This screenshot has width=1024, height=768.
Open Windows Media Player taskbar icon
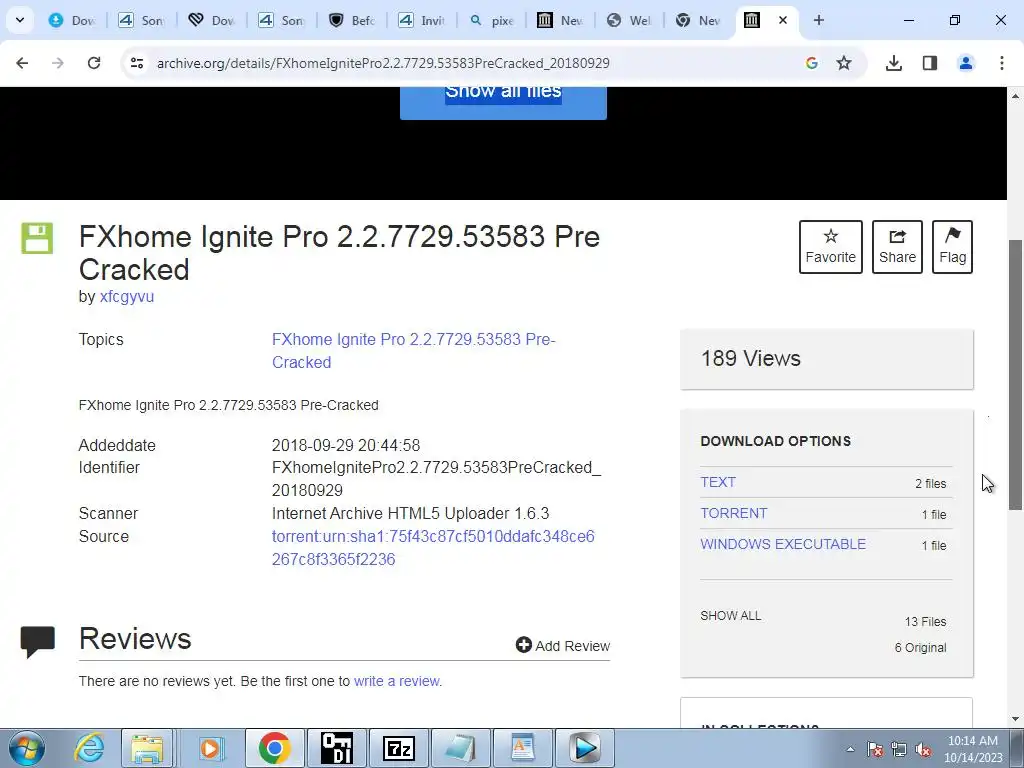click(210, 748)
